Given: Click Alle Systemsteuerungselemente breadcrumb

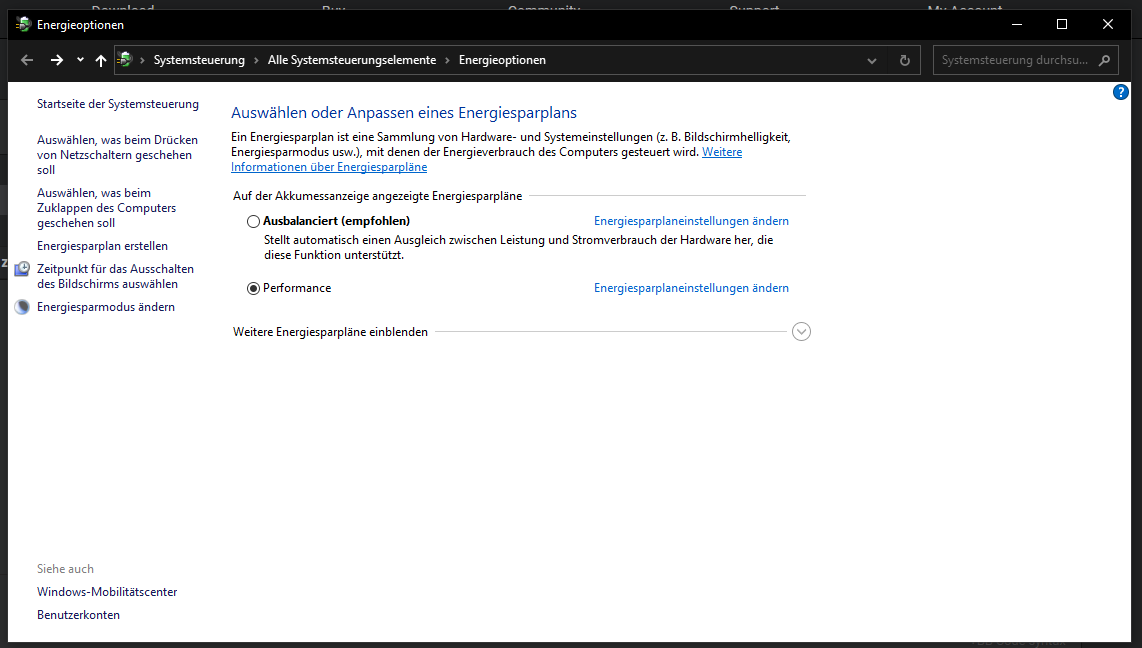Looking at the screenshot, I should pos(351,60).
